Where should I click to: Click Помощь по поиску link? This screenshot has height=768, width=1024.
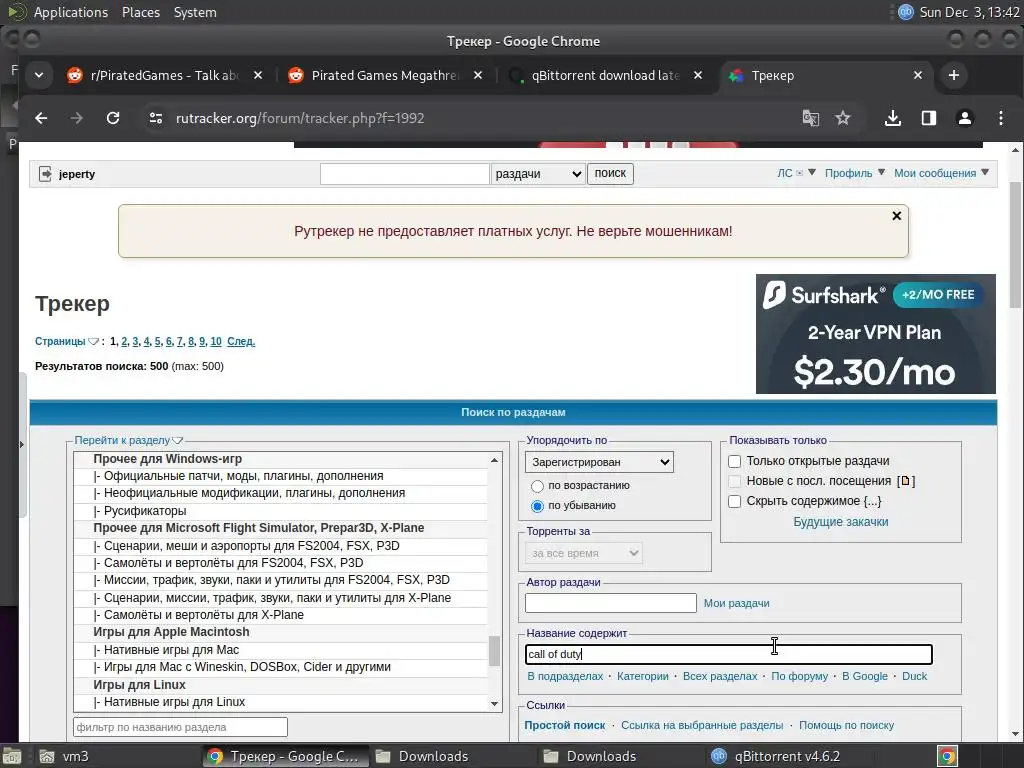coord(846,726)
